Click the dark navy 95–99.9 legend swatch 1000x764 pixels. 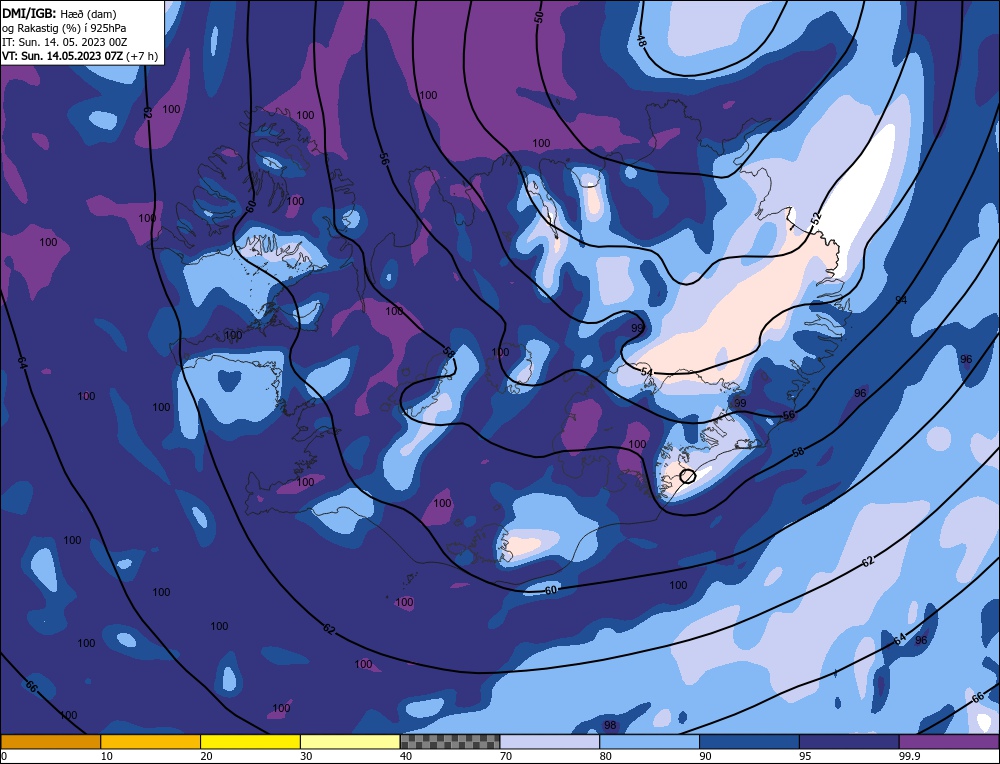(849, 741)
